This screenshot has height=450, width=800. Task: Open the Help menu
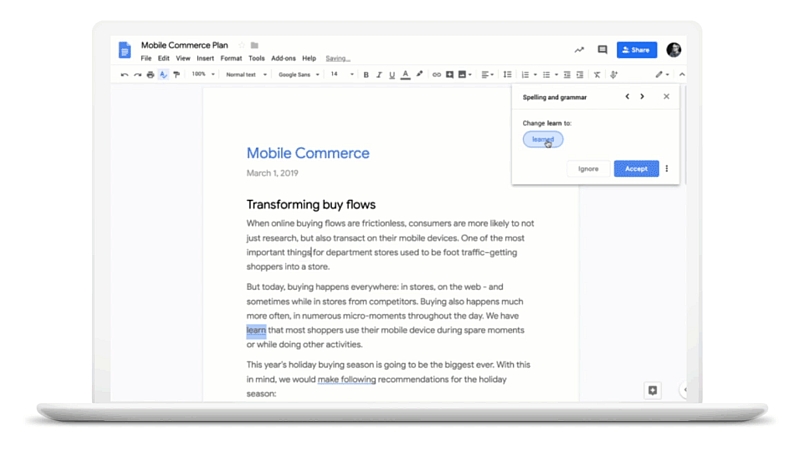pos(309,59)
